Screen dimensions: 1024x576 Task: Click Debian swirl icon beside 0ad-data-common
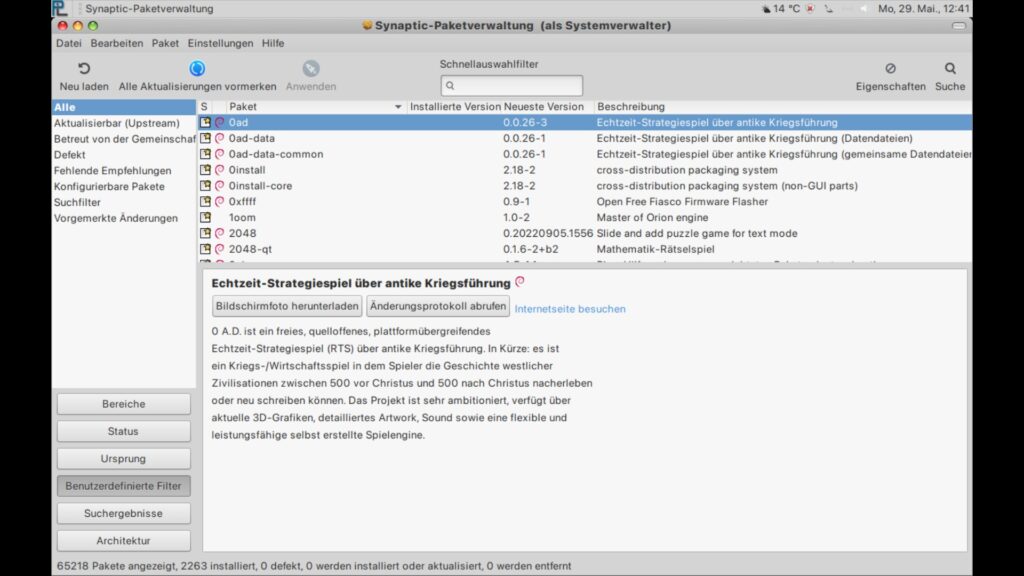219,154
